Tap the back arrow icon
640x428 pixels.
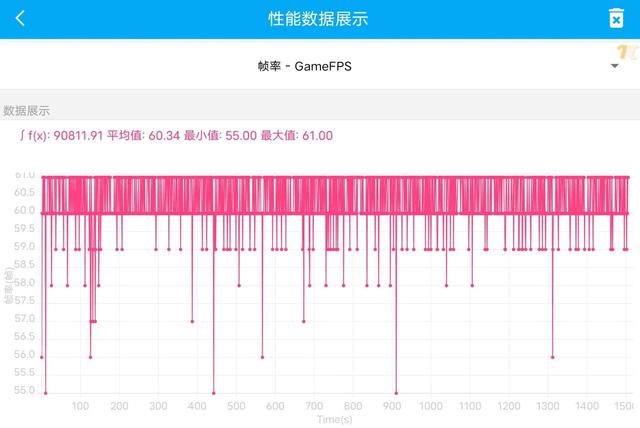pos(20,18)
